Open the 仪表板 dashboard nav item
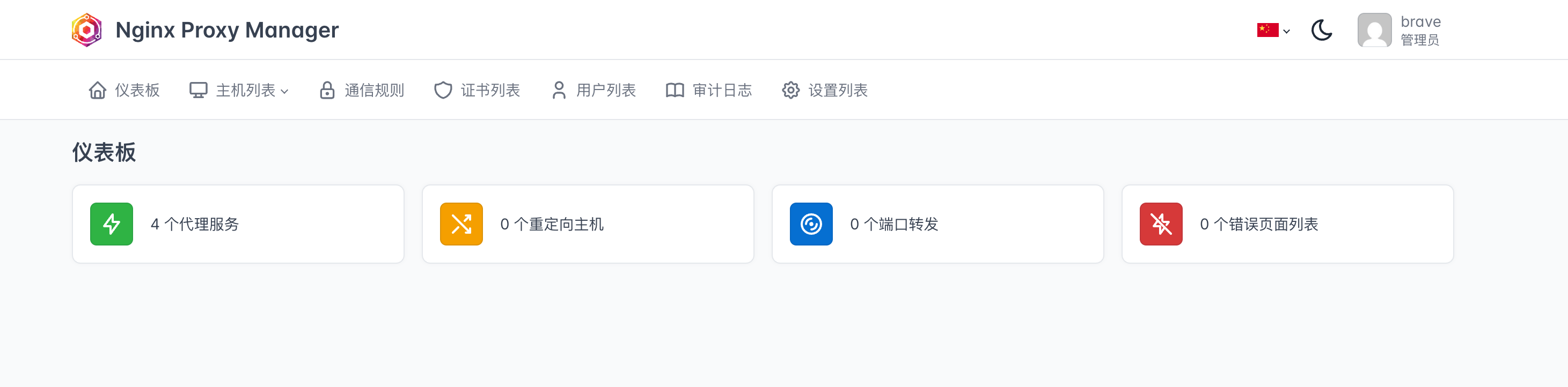 pyautogui.click(x=124, y=91)
